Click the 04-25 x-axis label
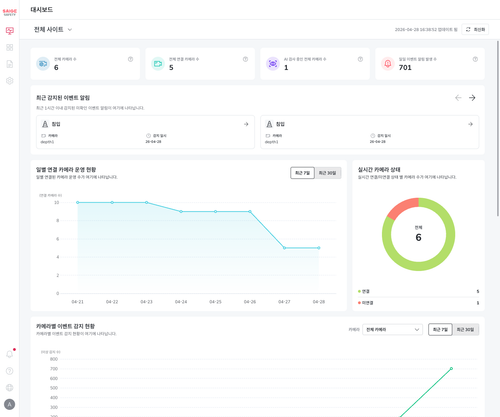 pos(215,302)
